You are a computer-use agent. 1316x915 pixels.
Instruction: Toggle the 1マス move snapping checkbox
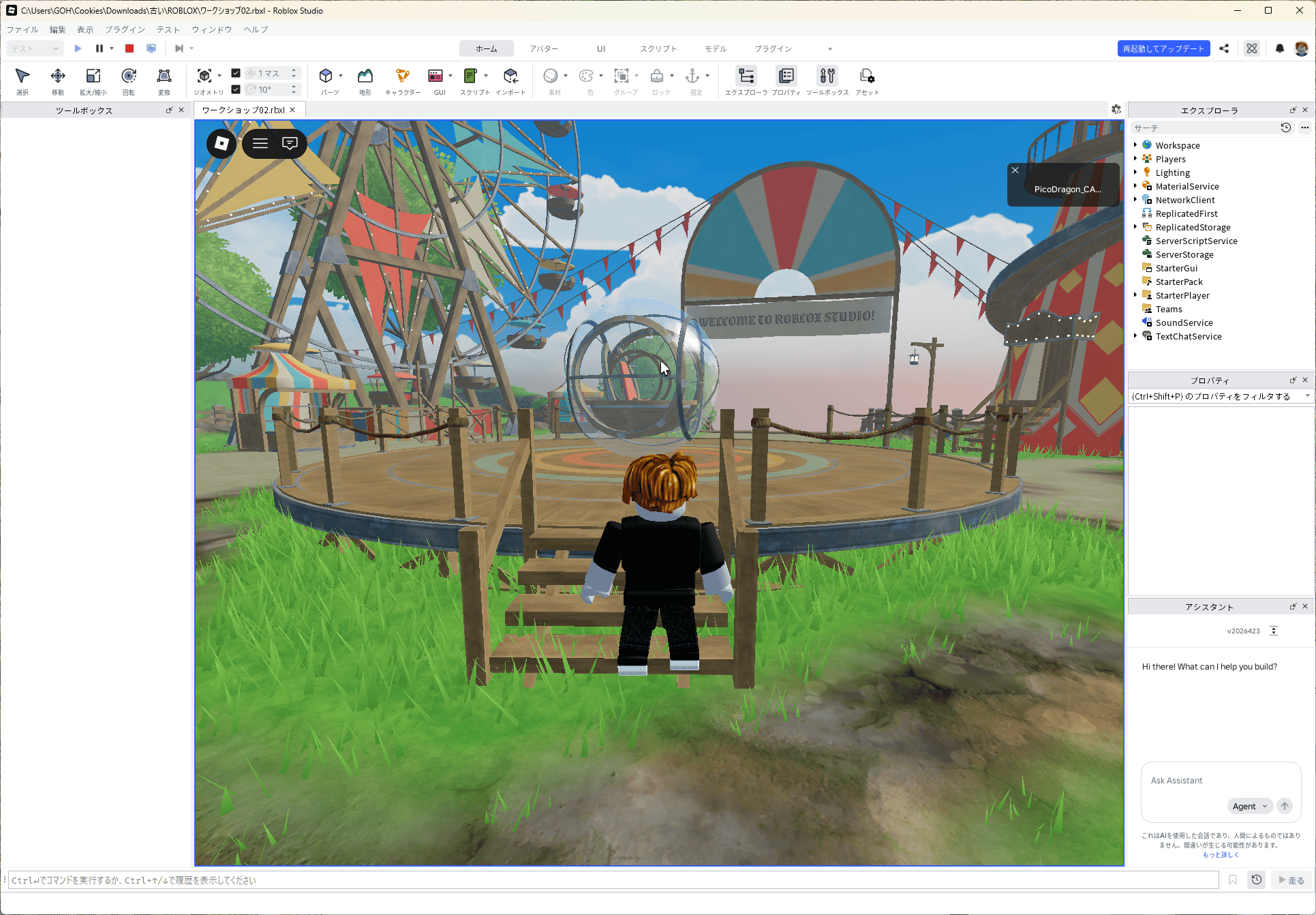point(236,73)
